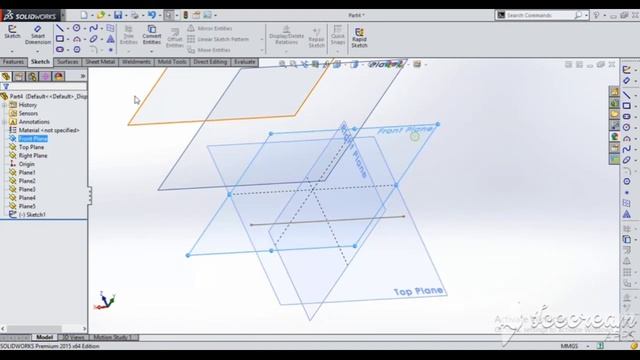Select Right Plane in the feature tree
The height and width of the screenshot is (360, 640).
[x=33, y=156]
